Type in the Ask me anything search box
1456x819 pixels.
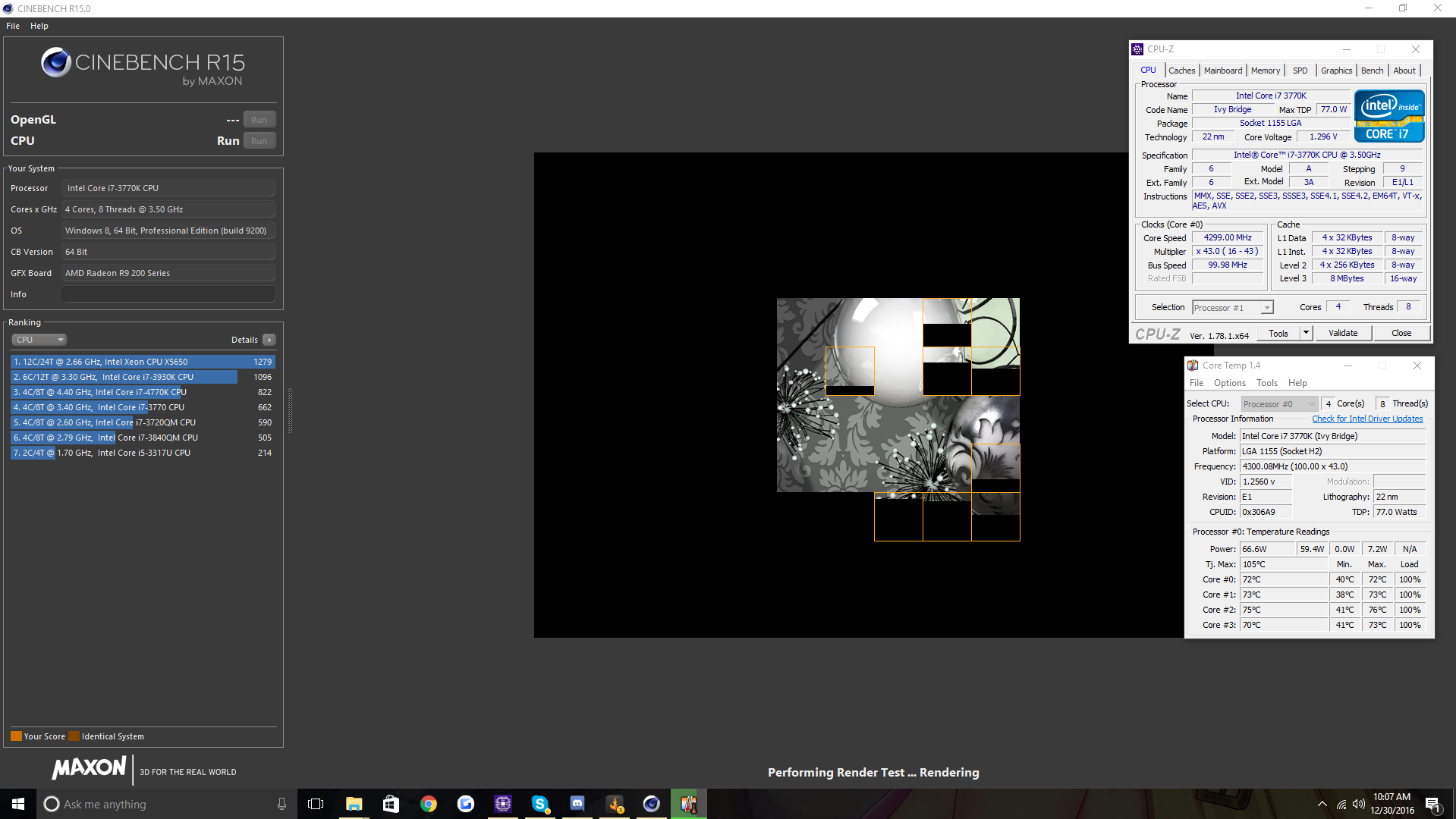click(x=167, y=804)
